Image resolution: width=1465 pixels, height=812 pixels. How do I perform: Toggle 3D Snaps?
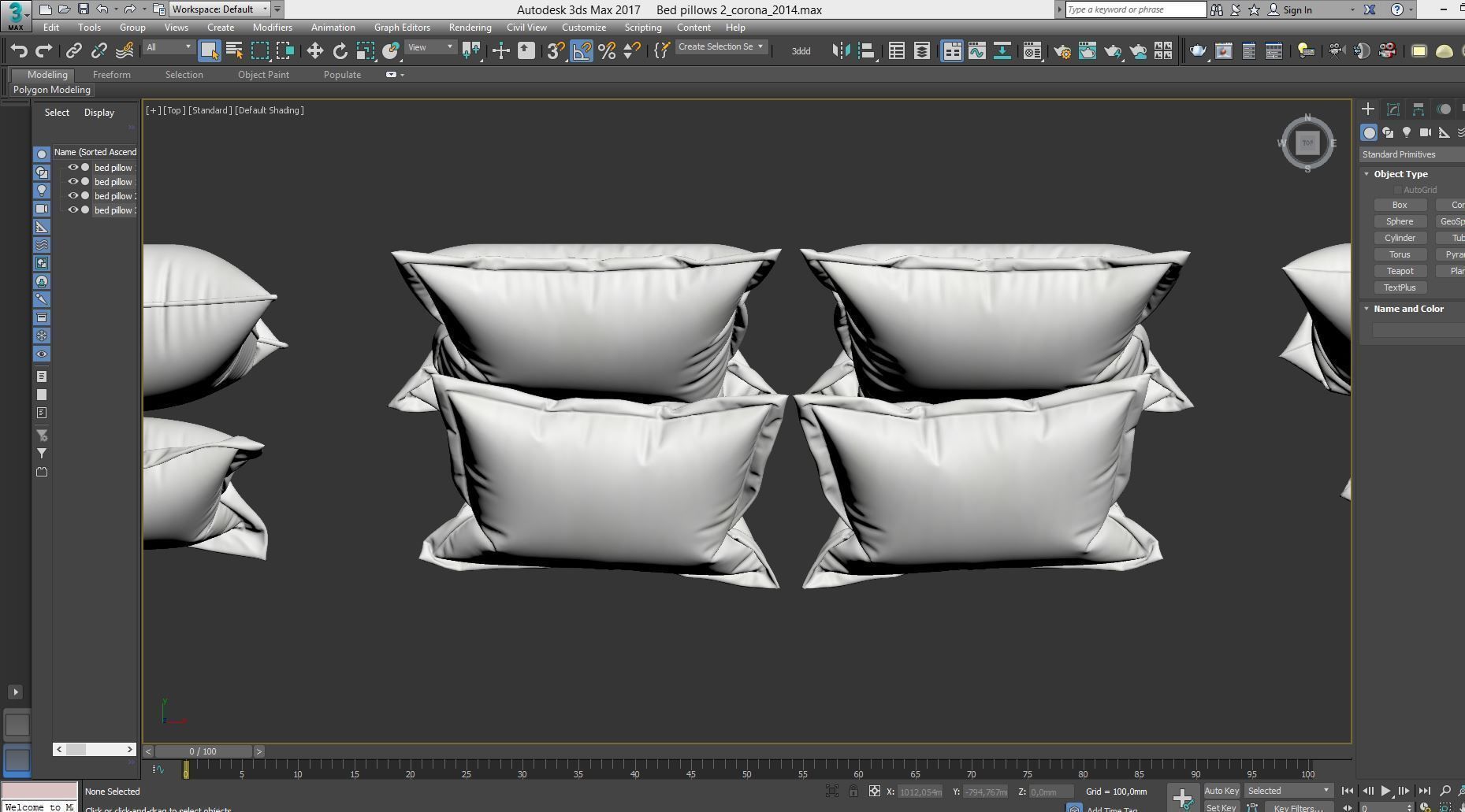556,51
